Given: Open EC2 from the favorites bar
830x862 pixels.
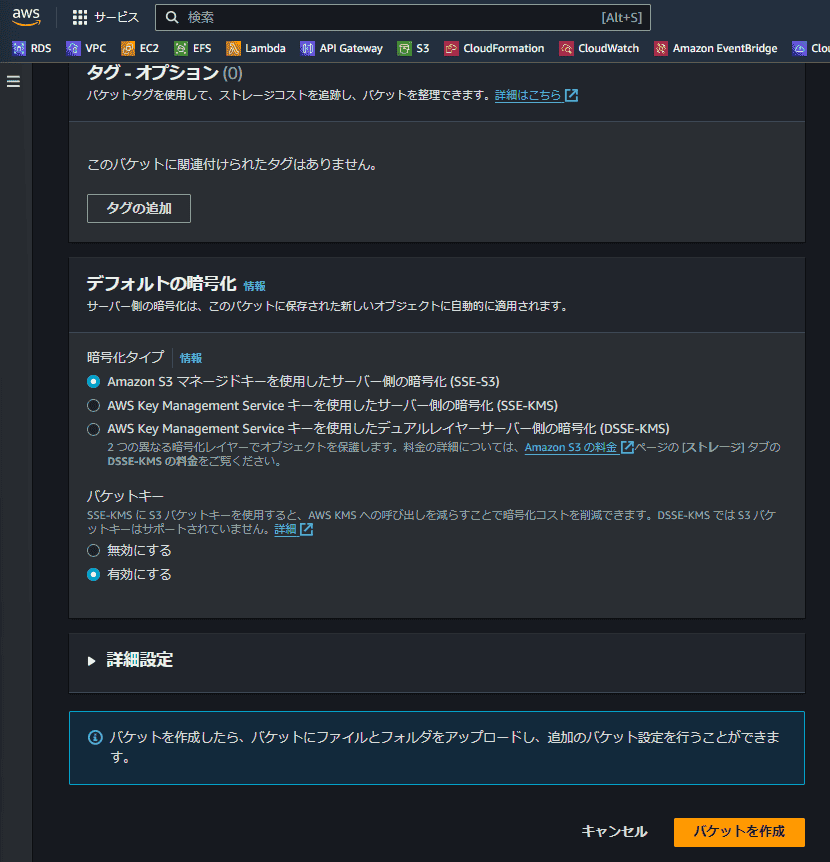Looking at the screenshot, I should click(x=149, y=48).
